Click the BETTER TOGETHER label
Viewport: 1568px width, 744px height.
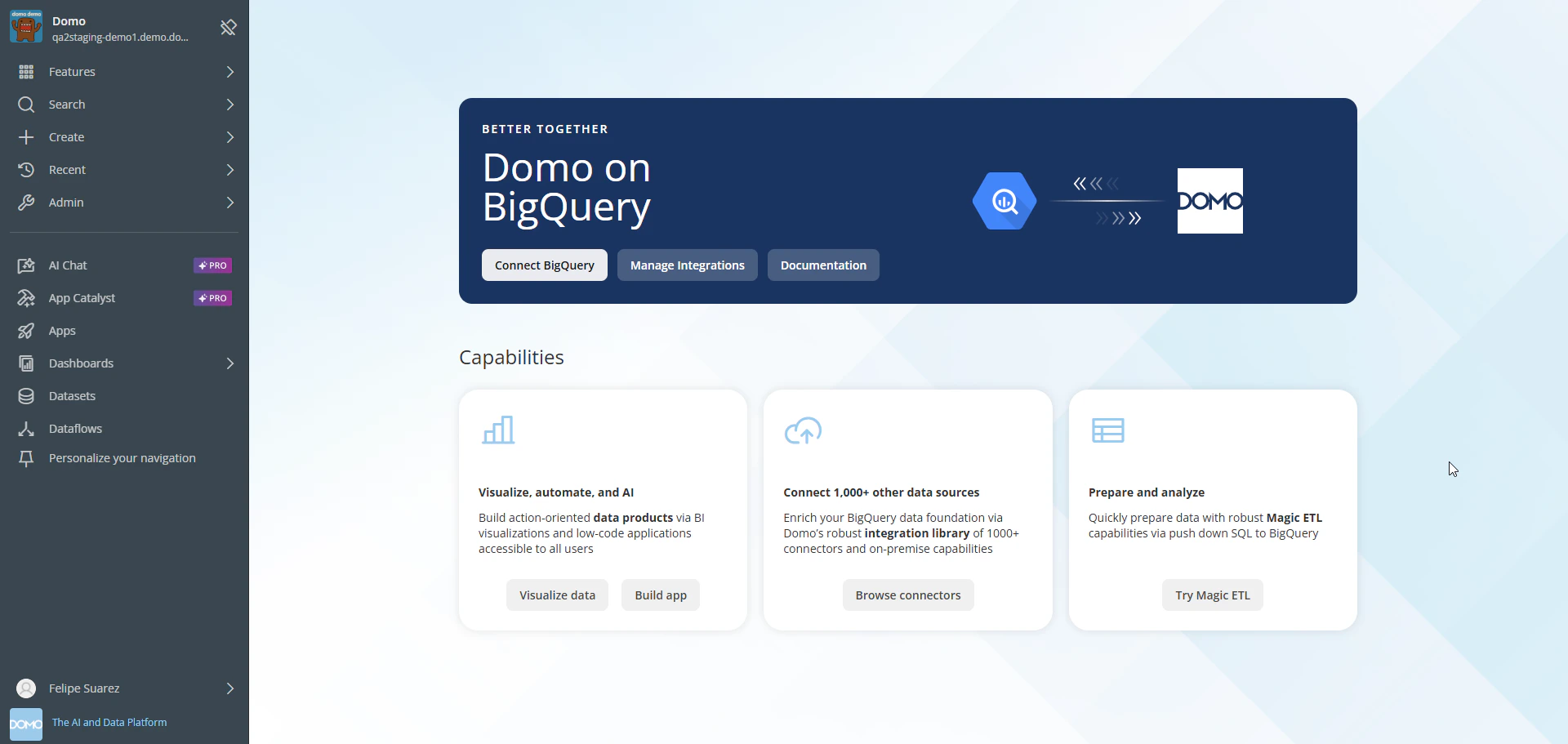545,129
